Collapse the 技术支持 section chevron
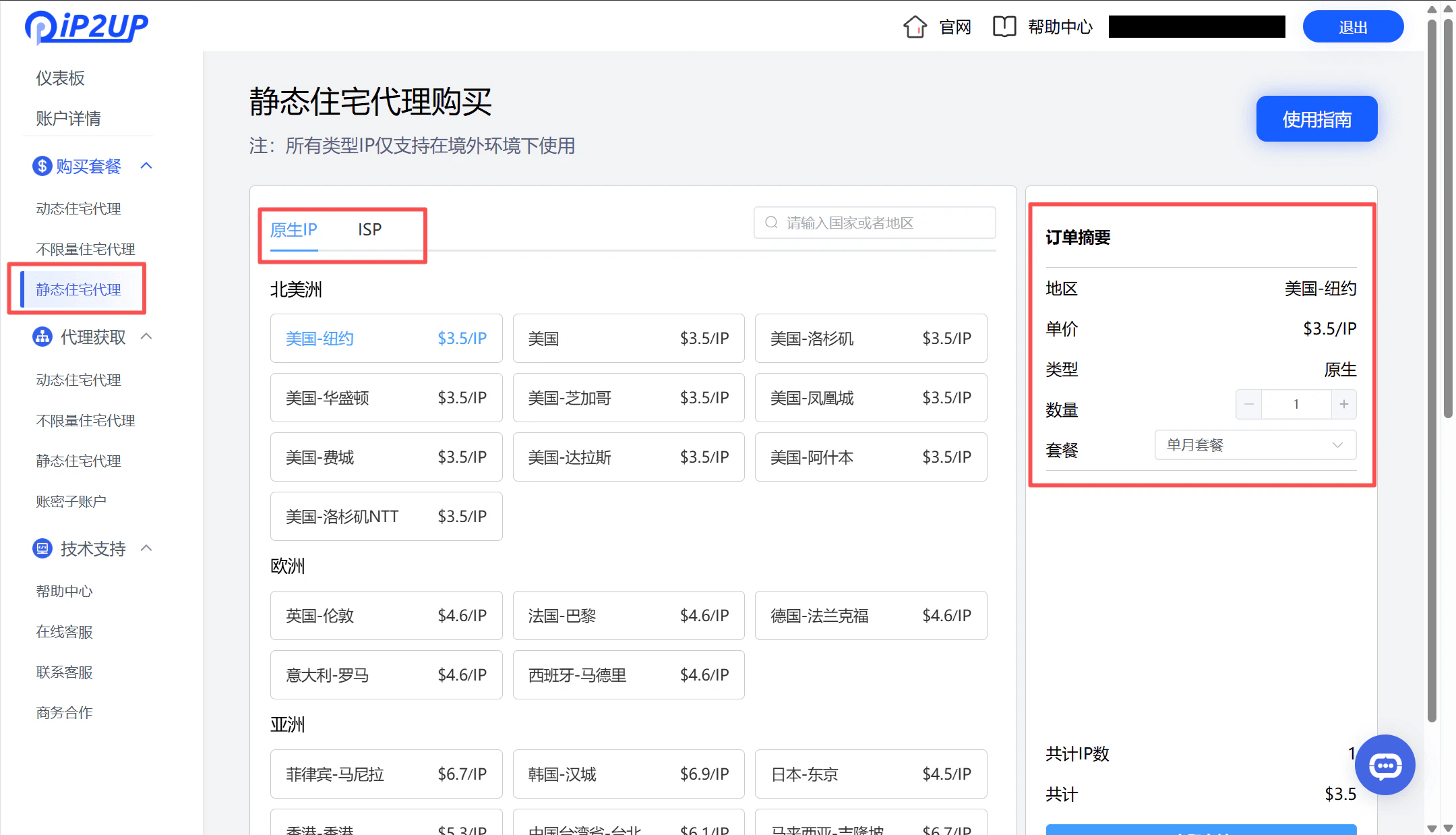This screenshot has height=835, width=1456. pos(147,548)
